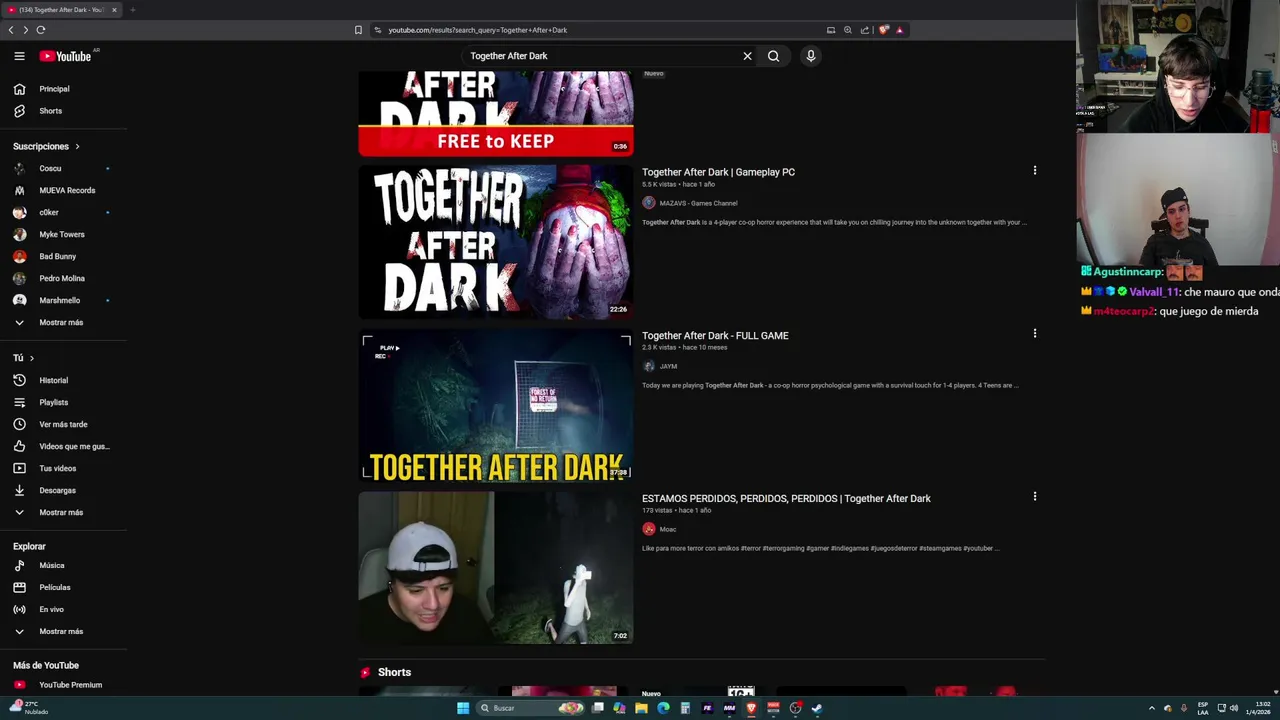This screenshot has height=720, width=1280.
Task: Go to the YouTube home logo
Action: (66, 56)
